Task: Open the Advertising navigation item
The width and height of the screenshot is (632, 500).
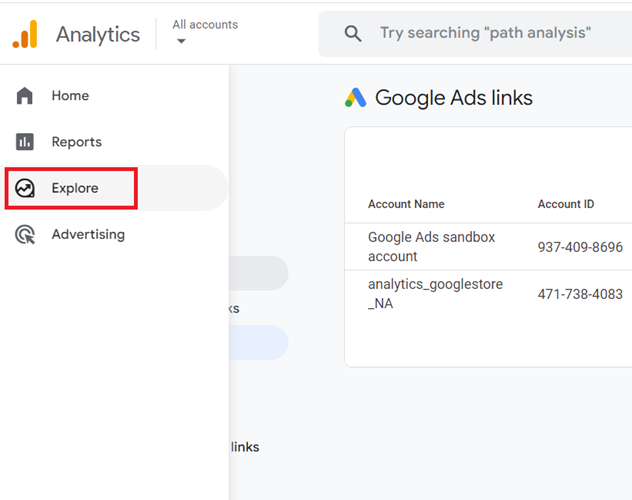Action: point(114,234)
